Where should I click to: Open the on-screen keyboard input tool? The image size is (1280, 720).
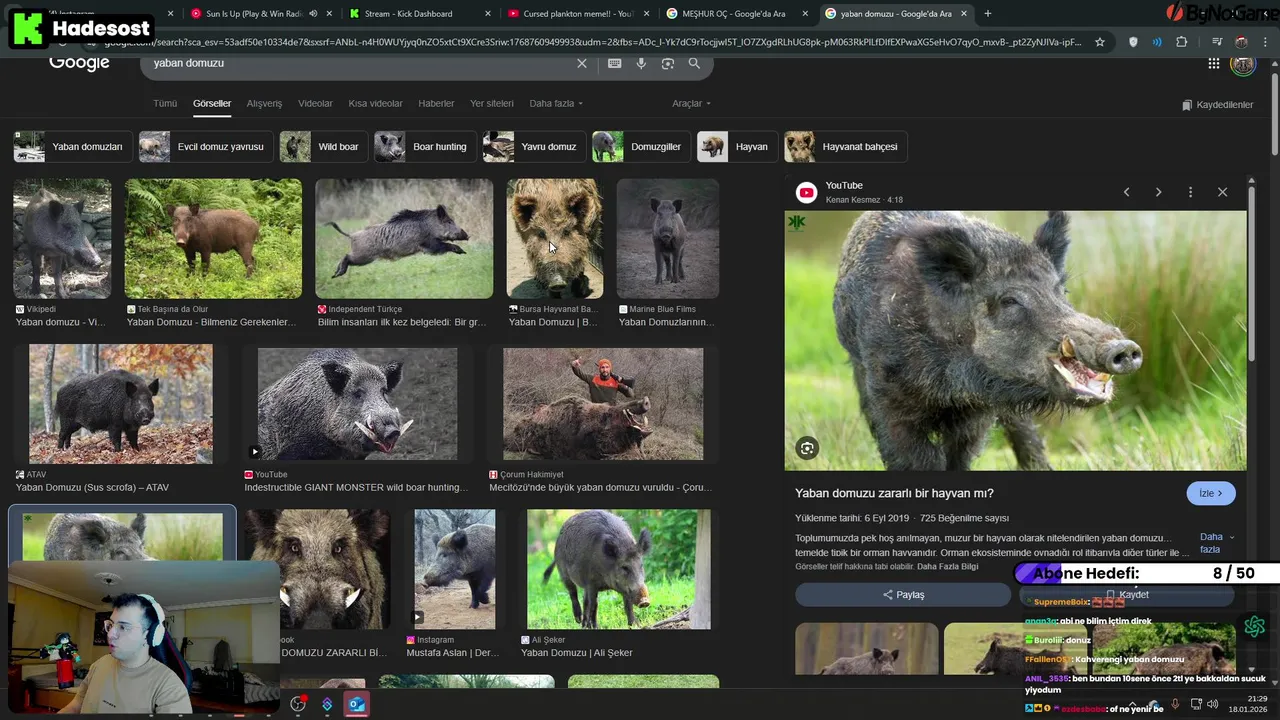coord(614,63)
